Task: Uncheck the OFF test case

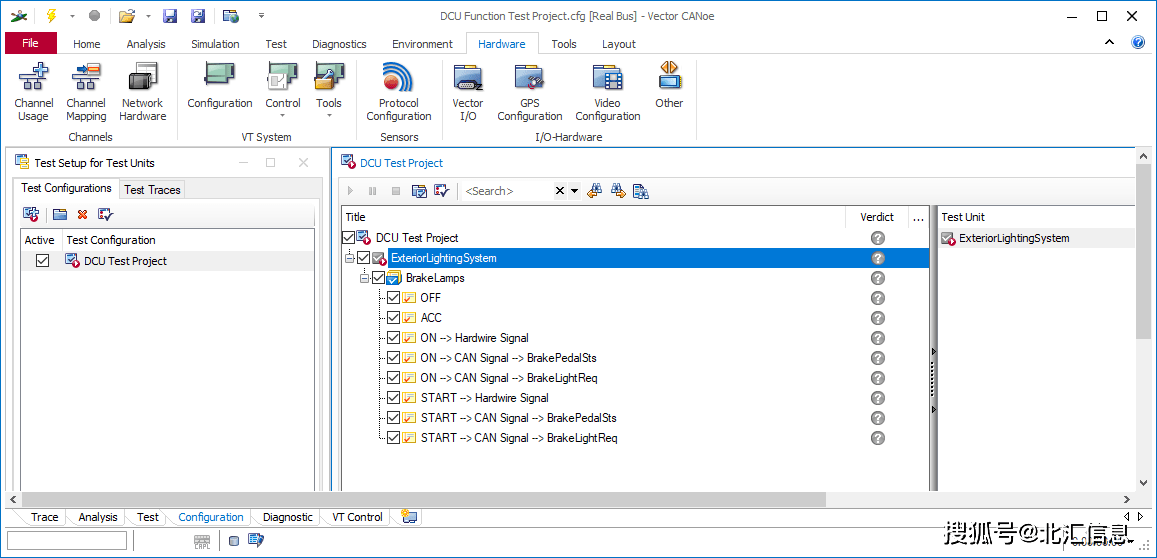Action: pyautogui.click(x=393, y=297)
